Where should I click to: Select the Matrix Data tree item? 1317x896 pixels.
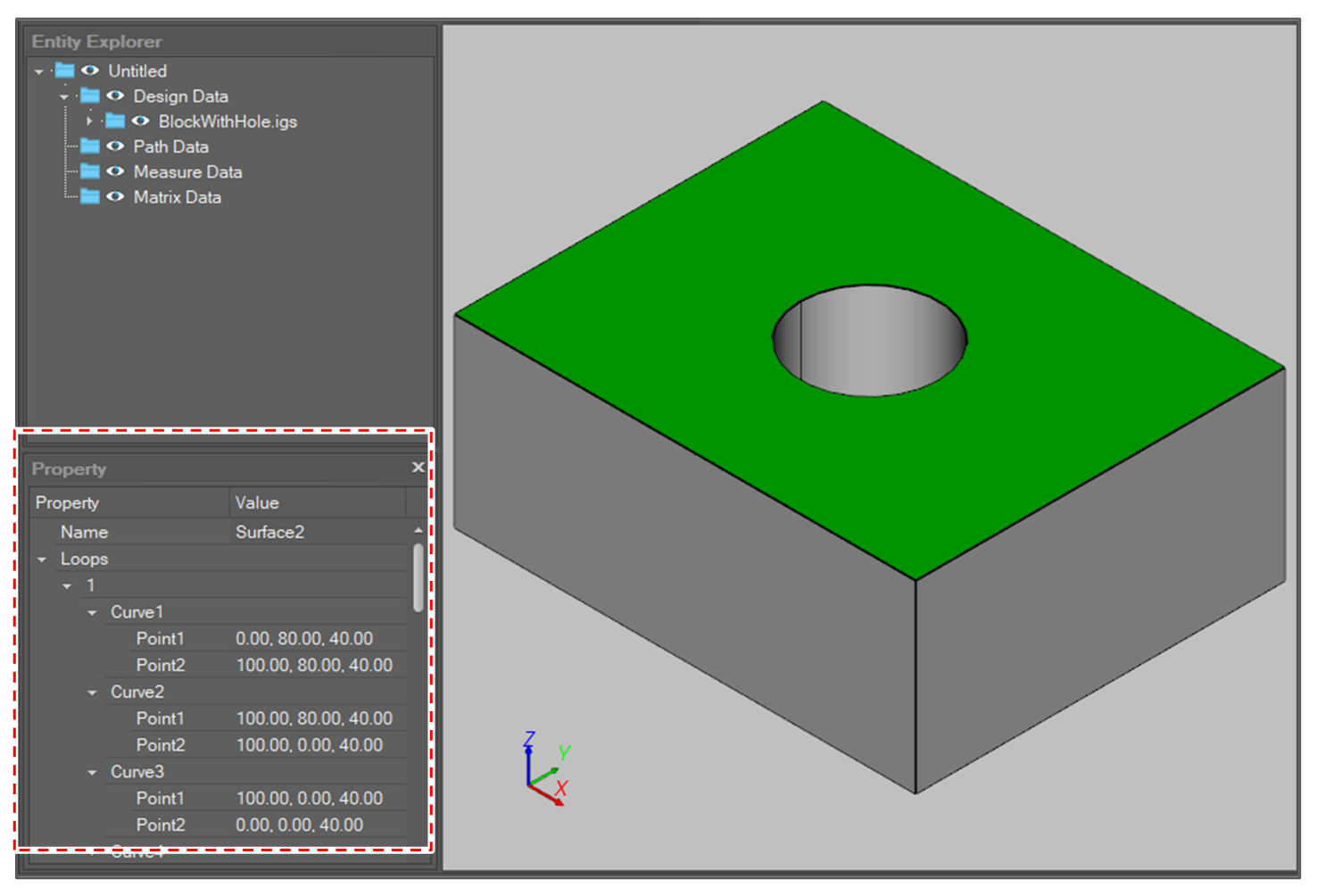pyautogui.click(x=177, y=197)
